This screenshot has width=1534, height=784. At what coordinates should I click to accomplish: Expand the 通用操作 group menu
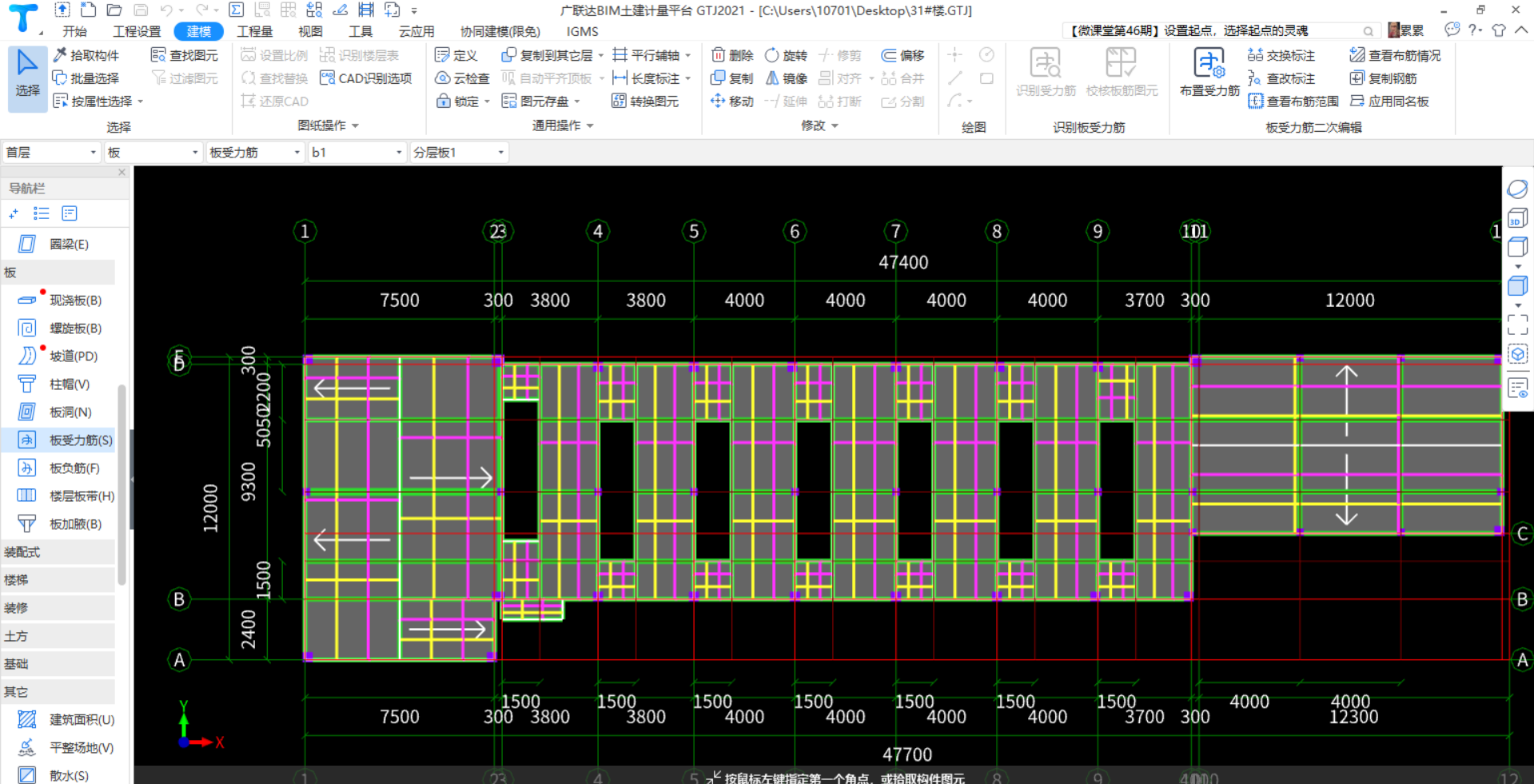(x=563, y=125)
